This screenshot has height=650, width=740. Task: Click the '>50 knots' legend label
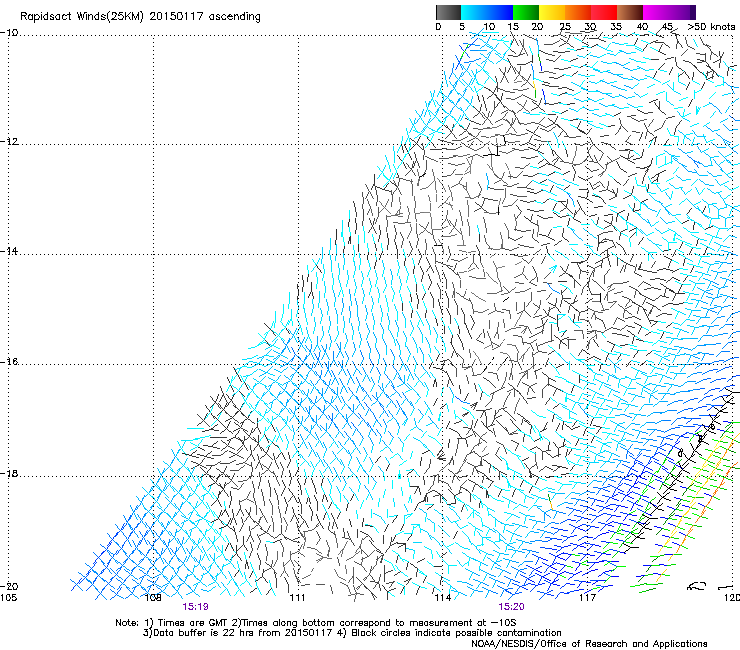711,27
